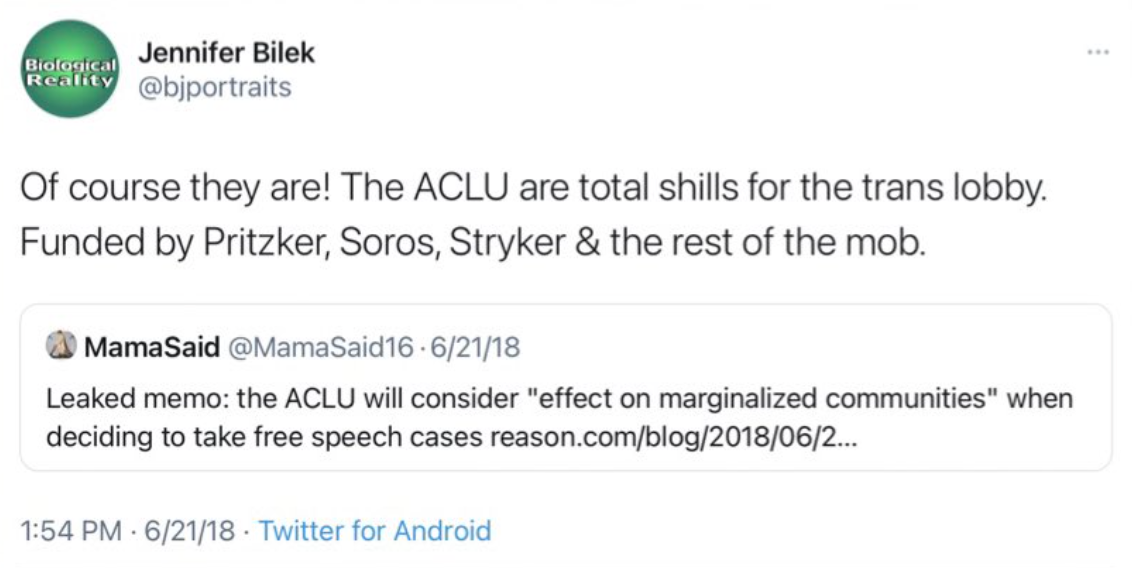Click the Twitter for Android source link

coord(375,530)
